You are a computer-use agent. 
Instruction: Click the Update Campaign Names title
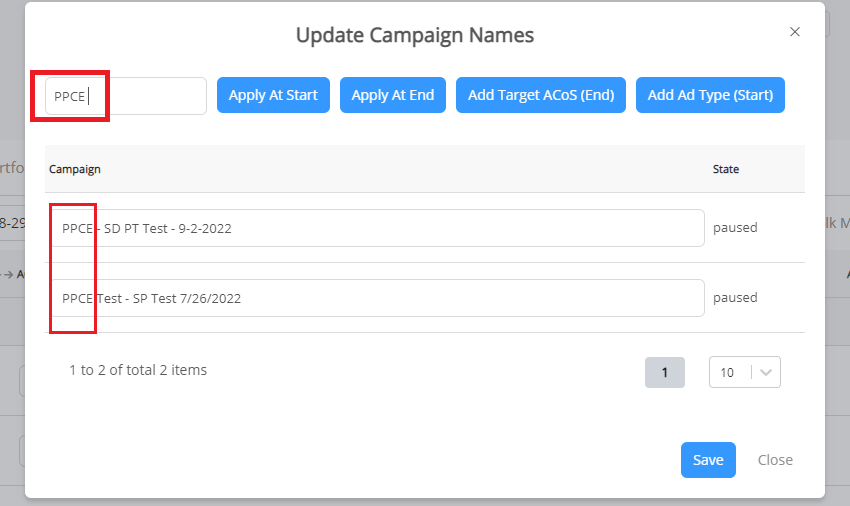pos(414,35)
